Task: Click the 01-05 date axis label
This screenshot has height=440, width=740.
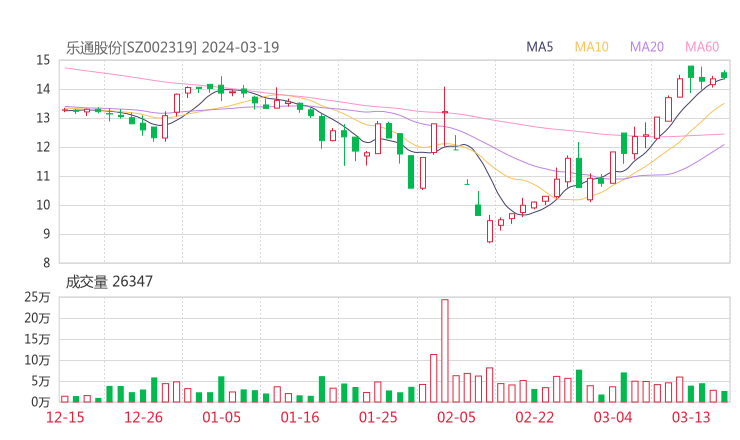Action: 221,417
